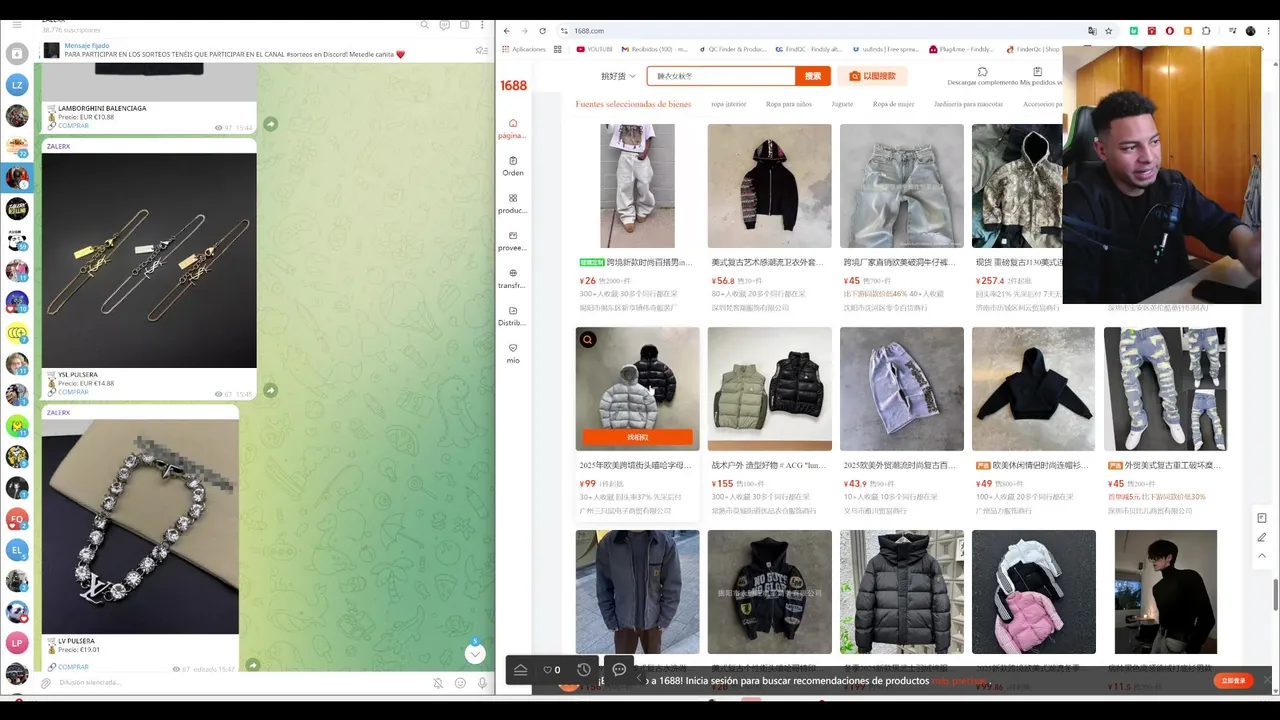Open the archived chats folder icon
The width and height of the screenshot is (1280, 720).
tap(16, 54)
